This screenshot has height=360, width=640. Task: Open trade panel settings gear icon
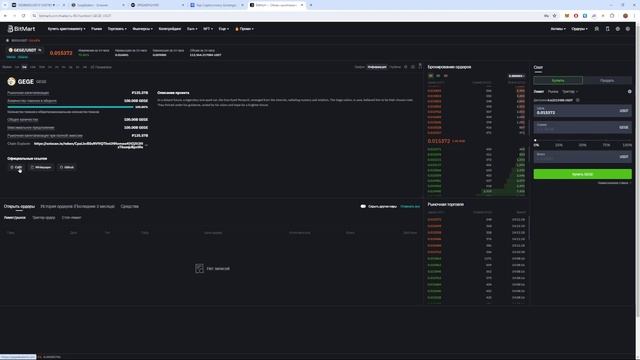coord(629,92)
